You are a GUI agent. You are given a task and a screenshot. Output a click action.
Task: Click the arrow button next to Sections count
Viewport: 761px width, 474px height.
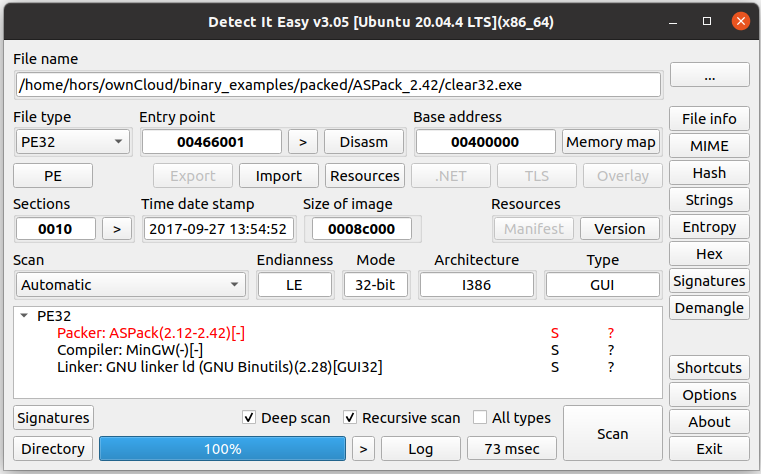(x=117, y=229)
